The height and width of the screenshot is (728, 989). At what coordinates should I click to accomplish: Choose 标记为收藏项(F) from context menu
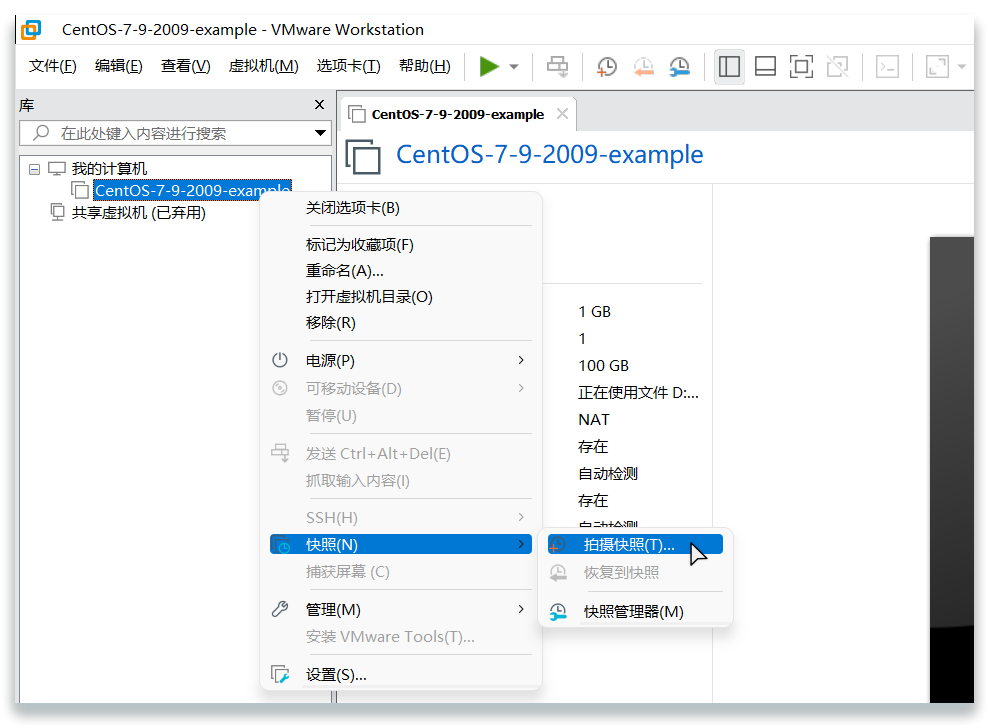click(x=401, y=245)
